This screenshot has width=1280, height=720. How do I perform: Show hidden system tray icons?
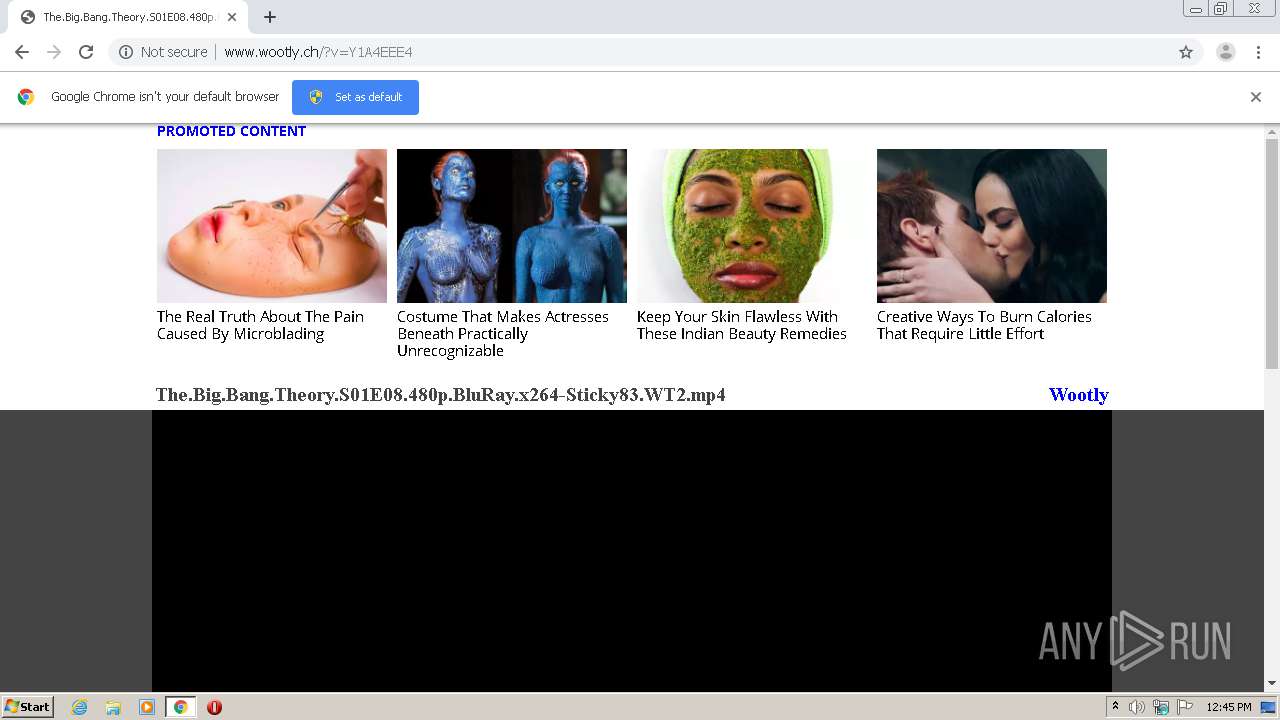pos(1116,707)
